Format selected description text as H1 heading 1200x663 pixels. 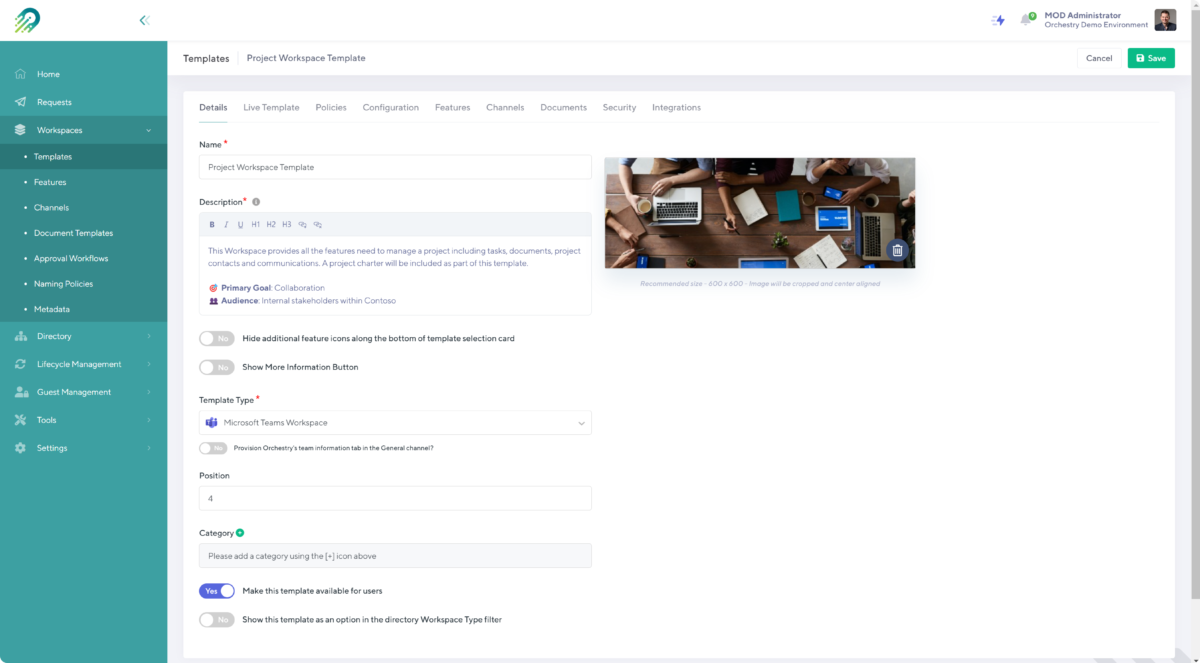pyautogui.click(x=255, y=224)
